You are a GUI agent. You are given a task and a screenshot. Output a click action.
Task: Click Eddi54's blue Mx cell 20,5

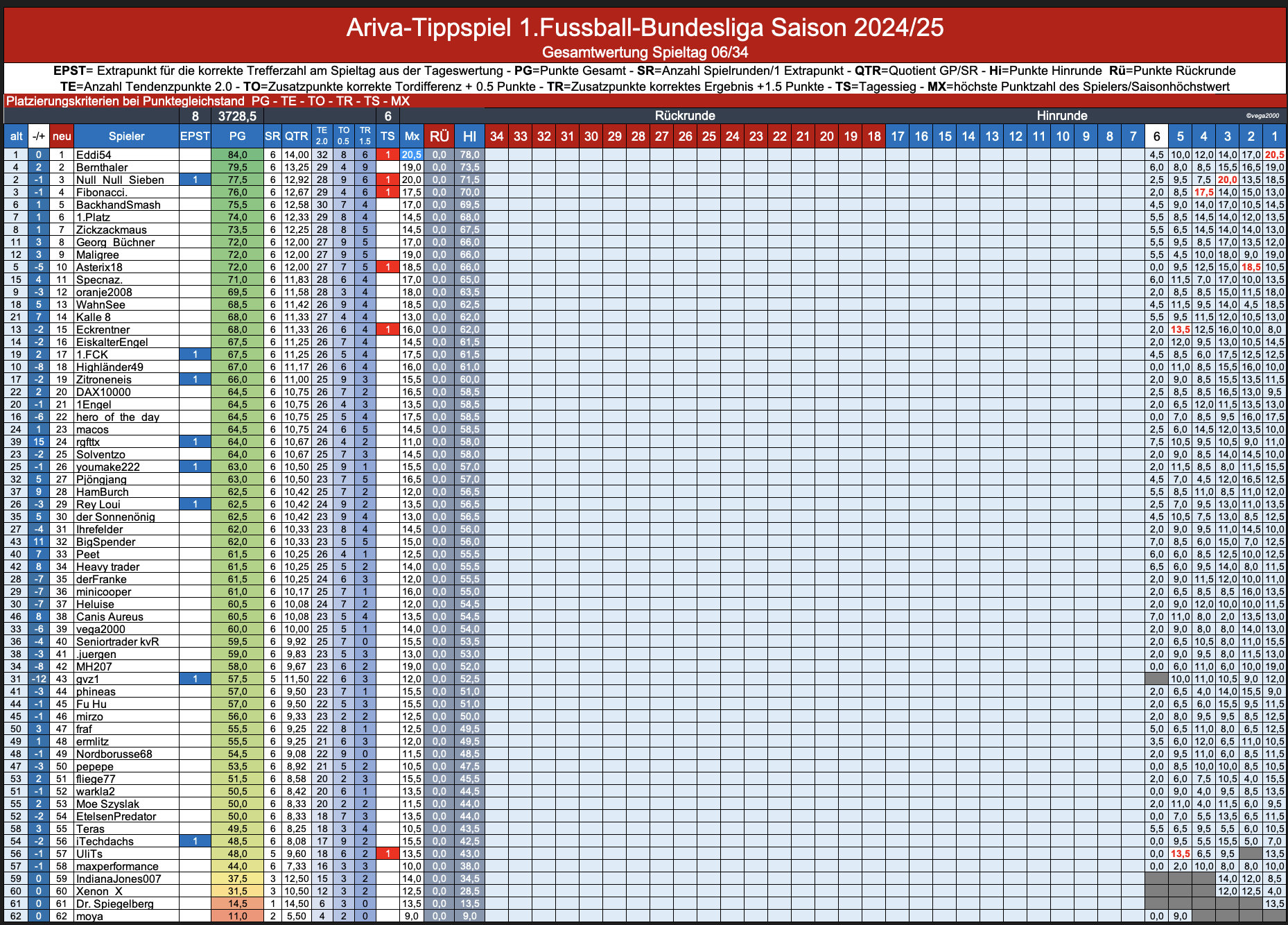pos(412,155)
